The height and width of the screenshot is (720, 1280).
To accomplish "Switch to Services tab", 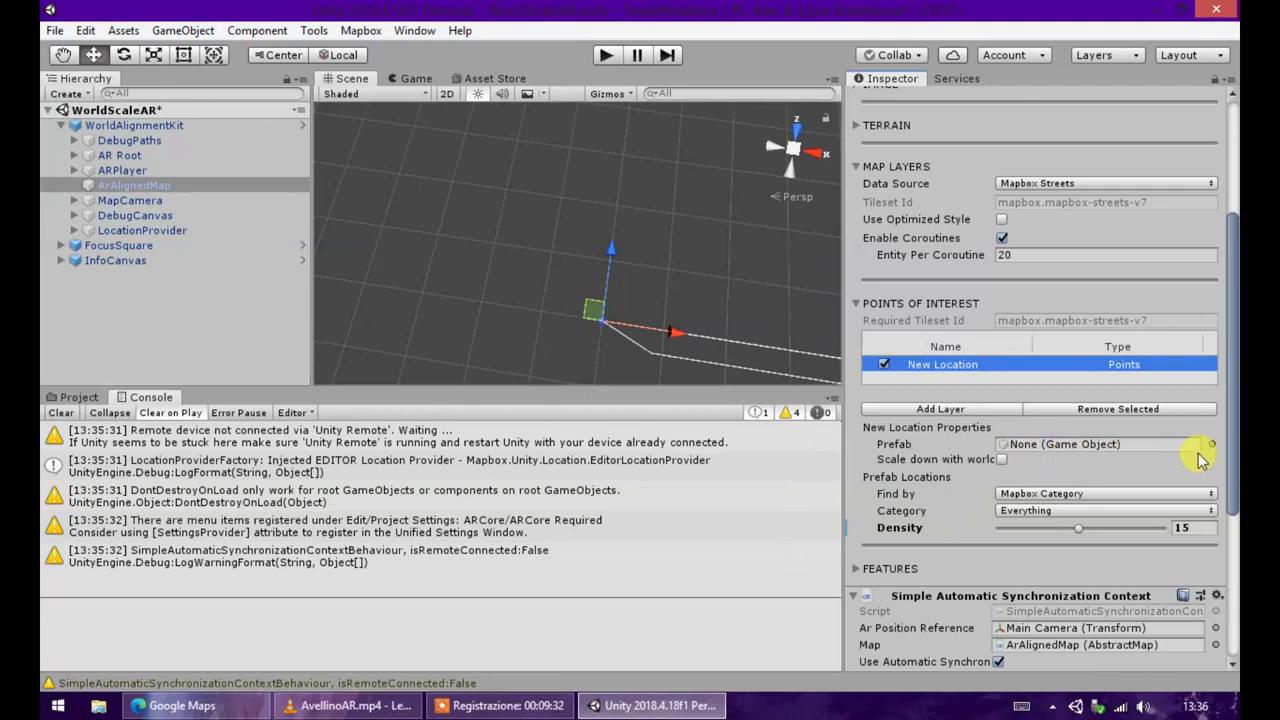I will (x=956, y=79).
